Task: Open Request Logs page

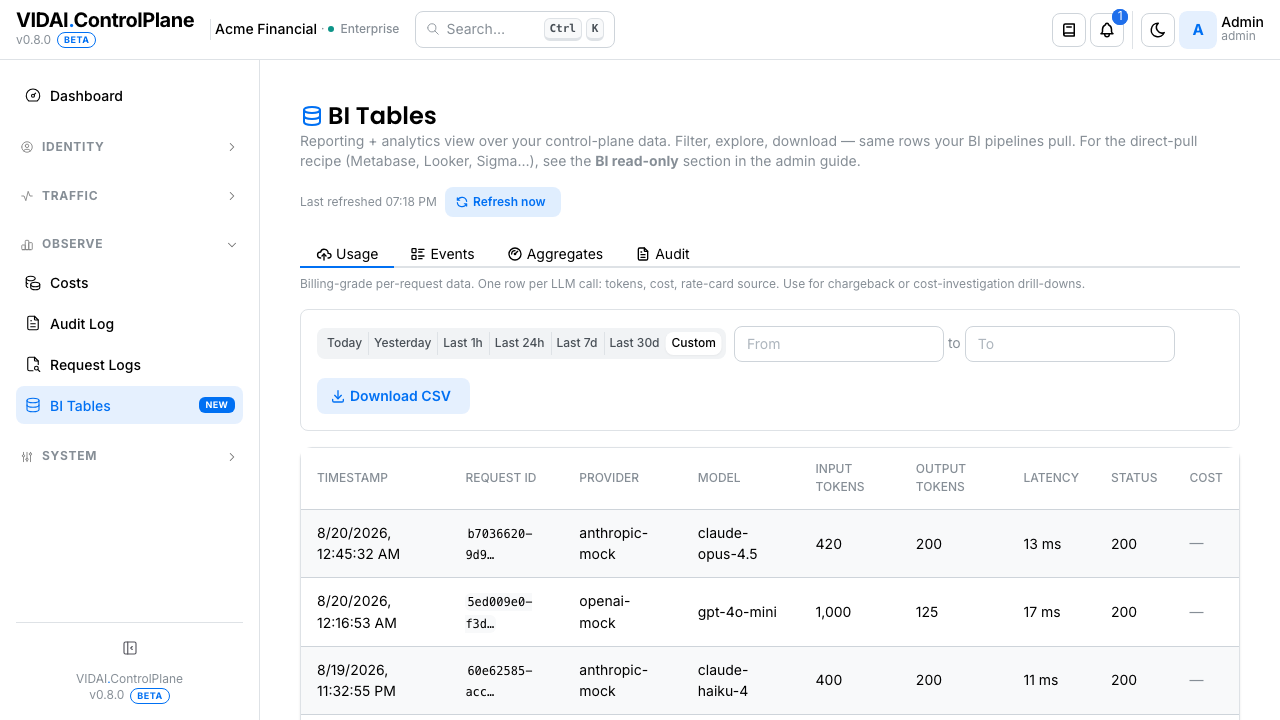Action: pyautogui.click(x=129, y=365)
